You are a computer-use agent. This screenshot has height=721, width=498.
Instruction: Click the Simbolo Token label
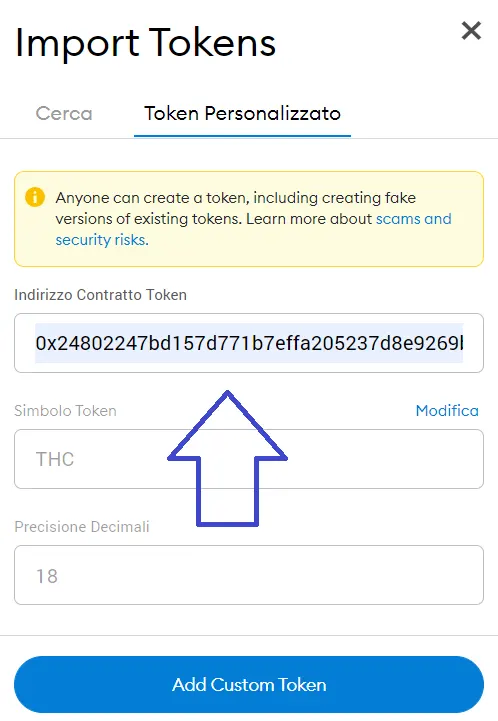[65, 411]
